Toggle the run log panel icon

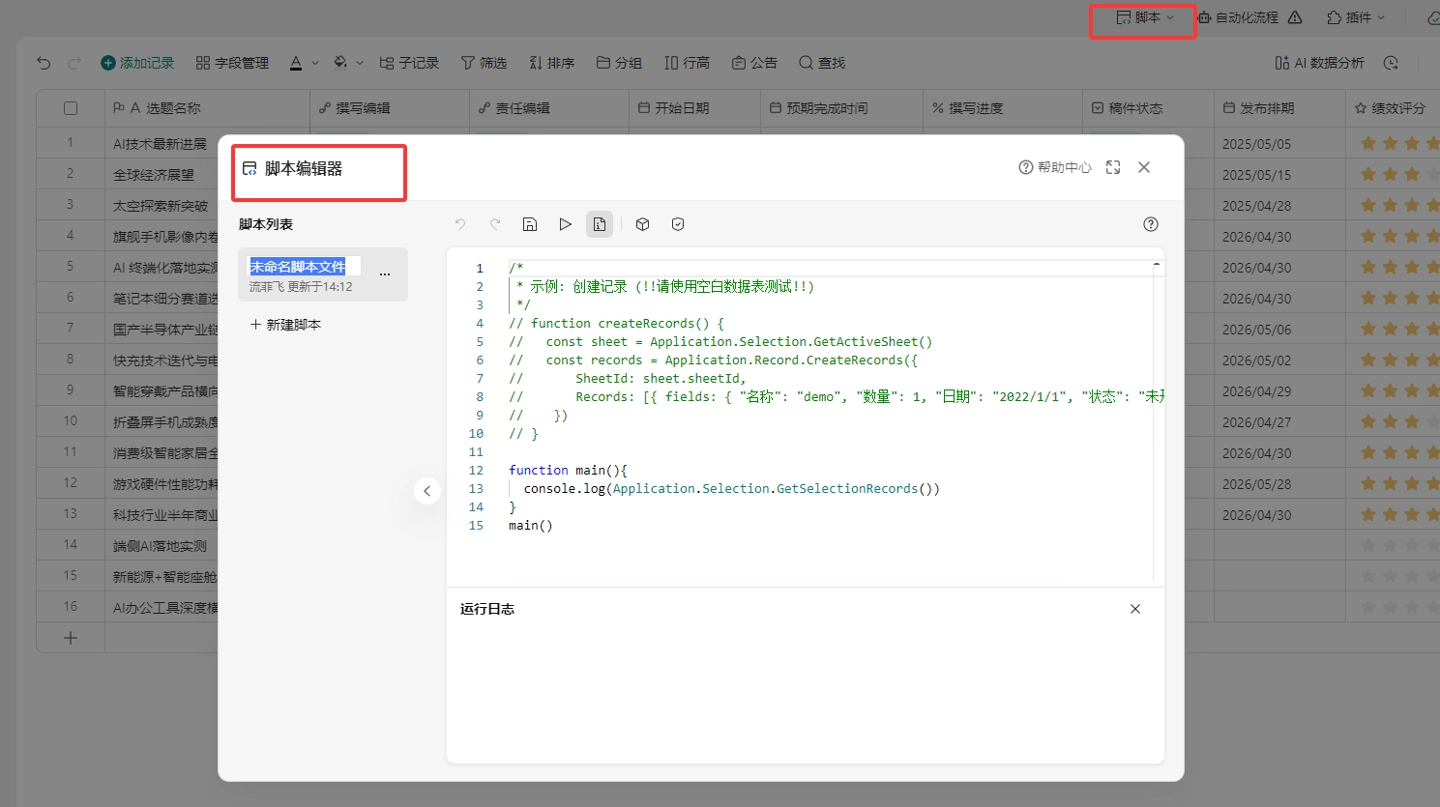(599, 224)
